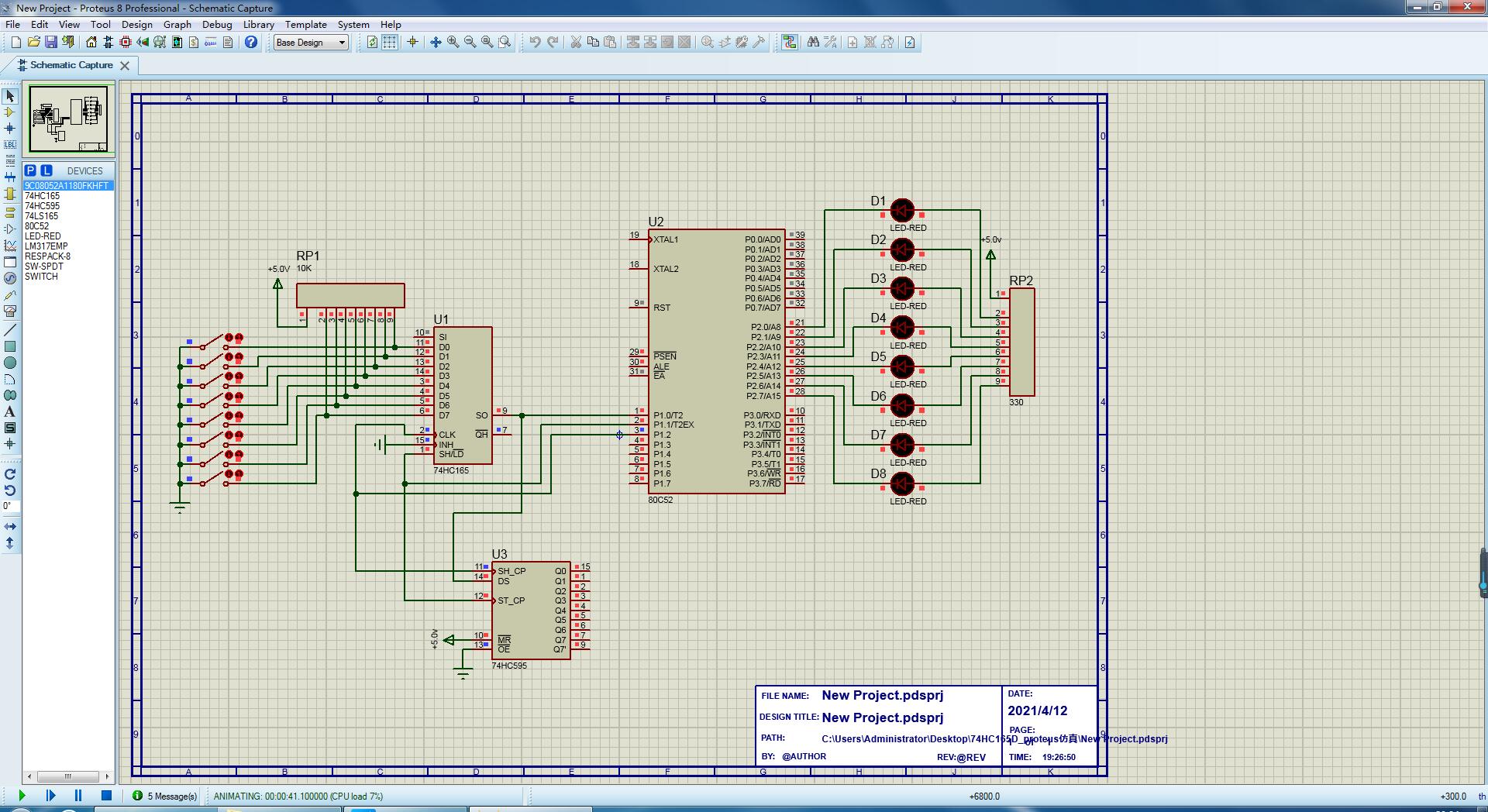Click the rotation angle input field

tap(10, 507)
